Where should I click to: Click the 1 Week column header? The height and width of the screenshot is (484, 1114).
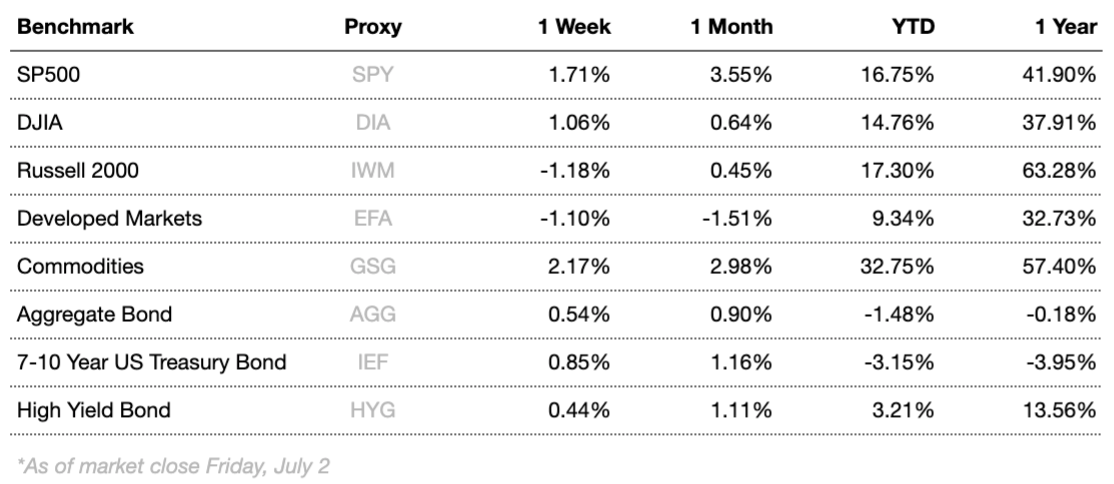coord(574,27)
